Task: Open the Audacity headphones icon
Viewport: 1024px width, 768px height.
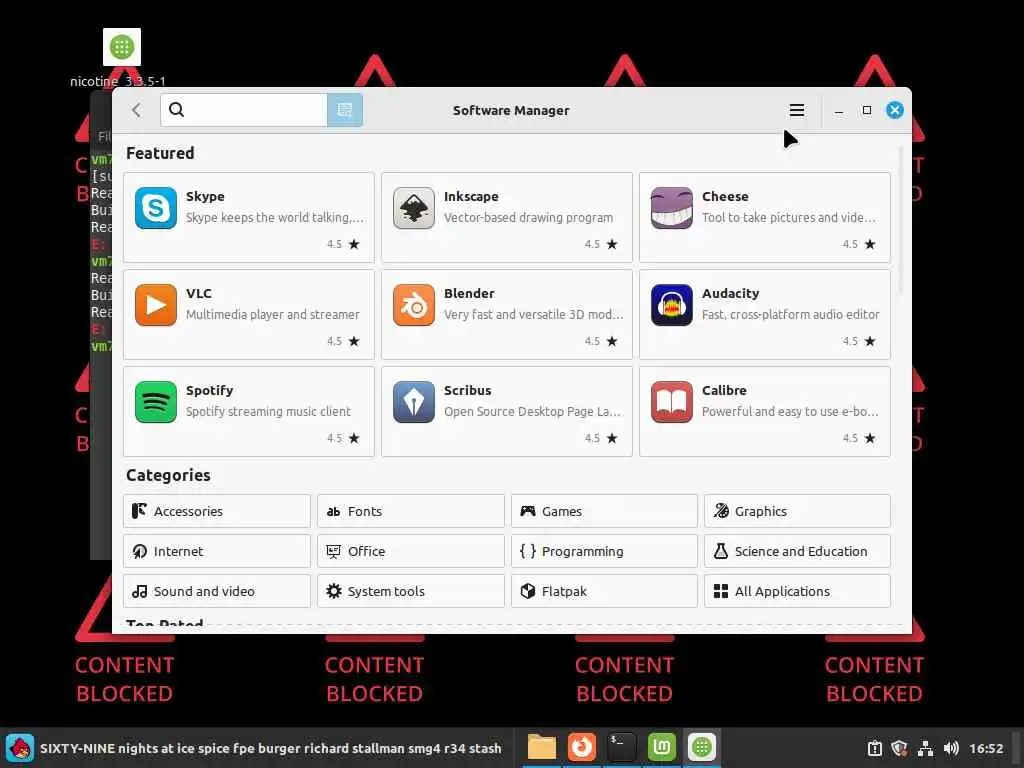Action: [671, 304]
